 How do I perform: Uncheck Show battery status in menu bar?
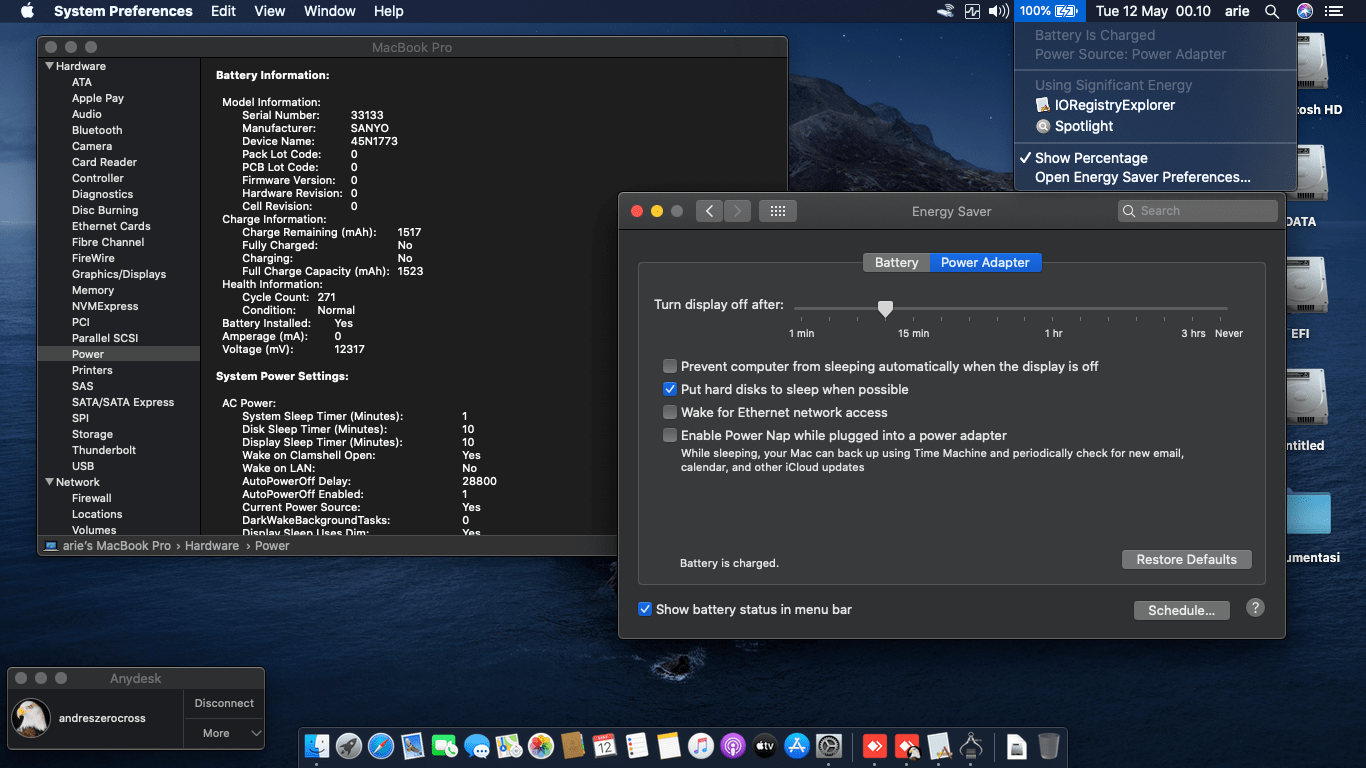(x=645, y=609)
